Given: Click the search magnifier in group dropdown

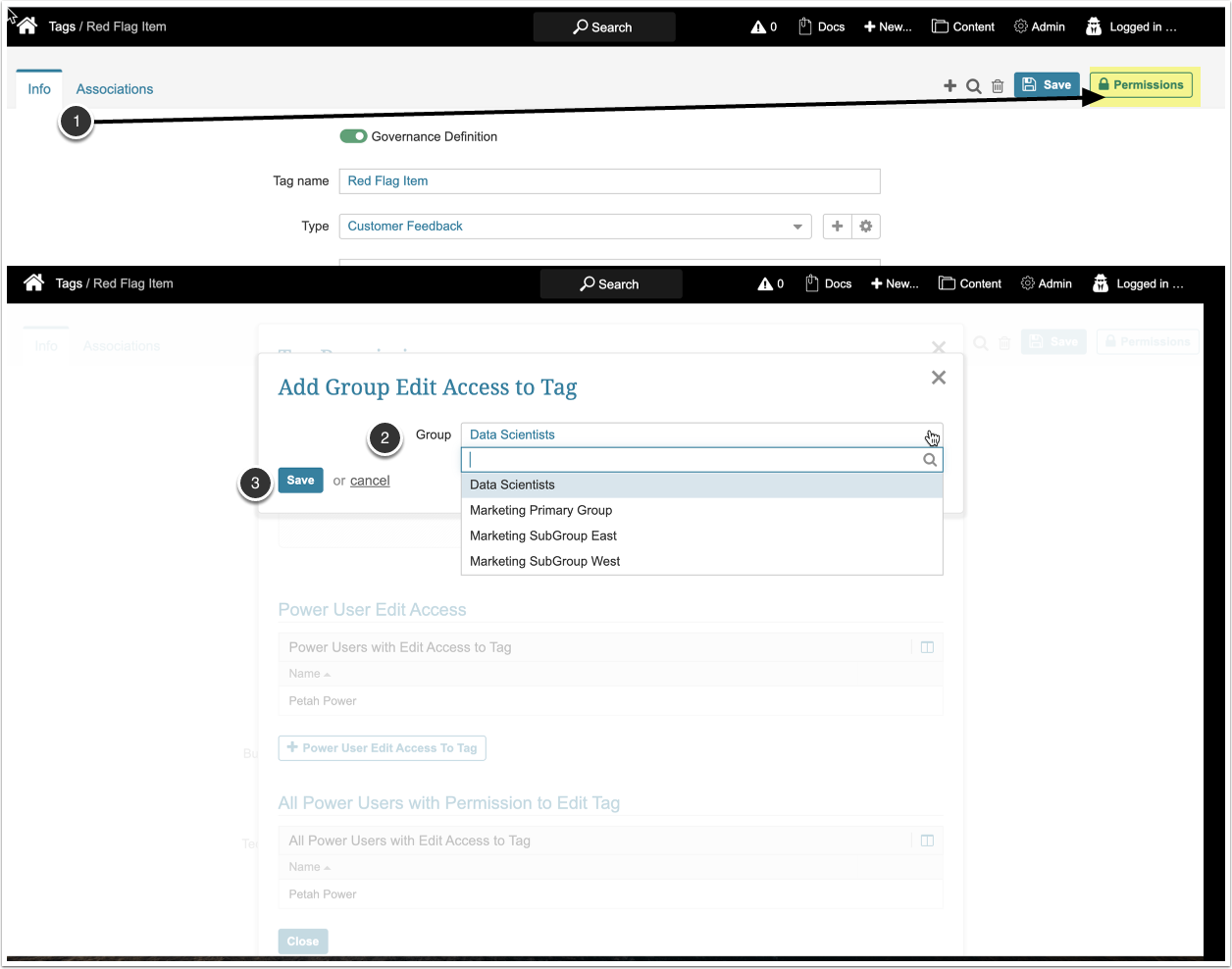Looking at the screenshot, I should pyautogui.click(x=930, y=460).
